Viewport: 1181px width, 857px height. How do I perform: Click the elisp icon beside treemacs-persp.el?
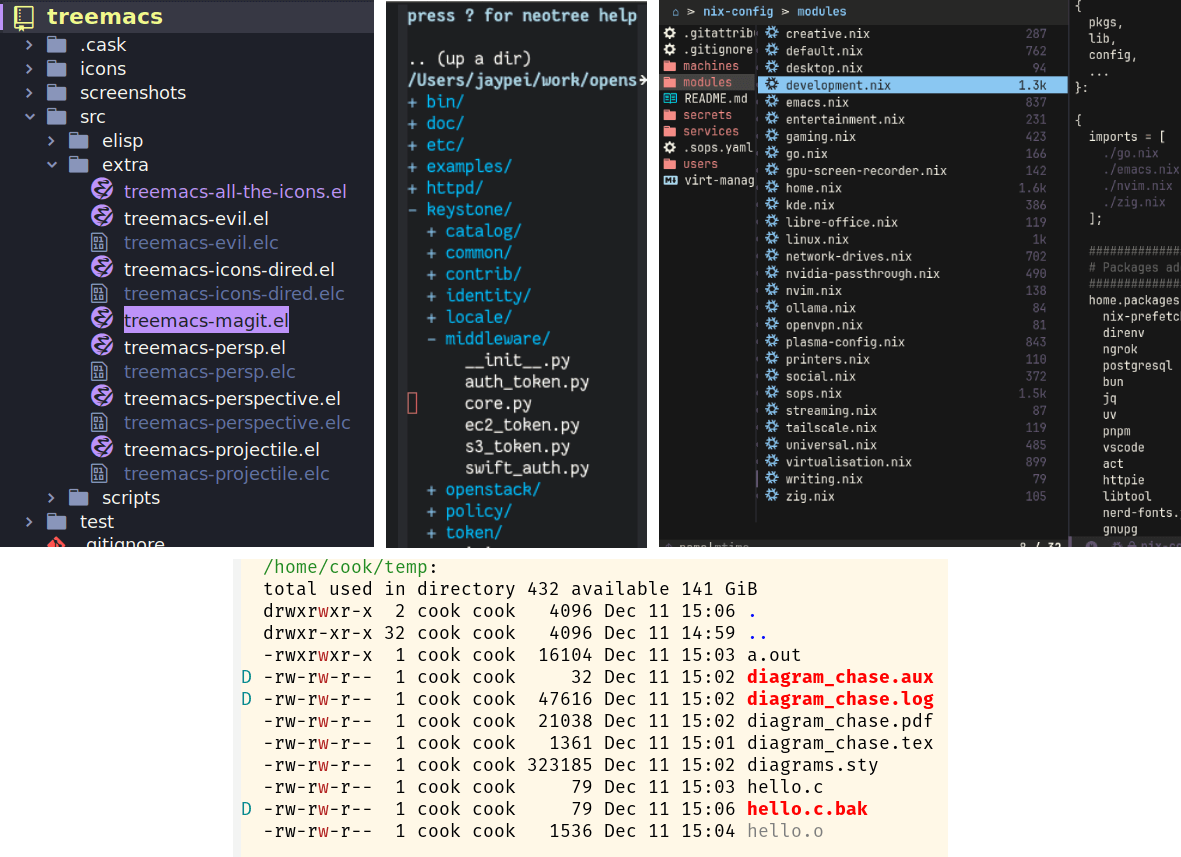point(101,345)
